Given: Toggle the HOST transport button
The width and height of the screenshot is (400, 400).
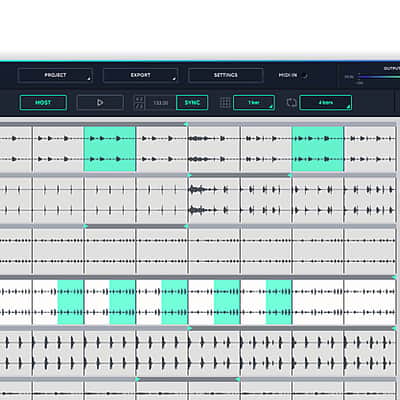Looking at the screenshot, I should (43, 103).
